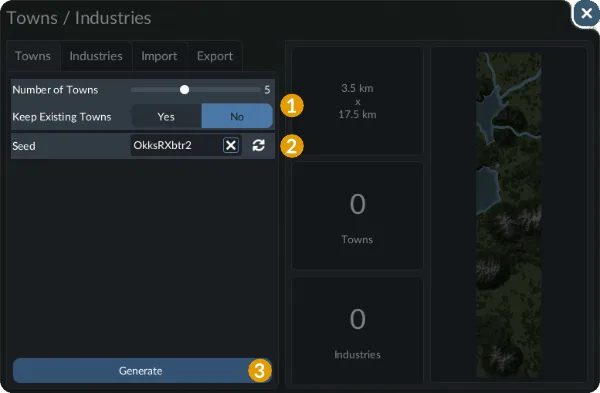Click the '3.5 km x 17.5 km' map size text
Image resolution: width=600 pixels, height=393 pixels.
click(357, 101)
